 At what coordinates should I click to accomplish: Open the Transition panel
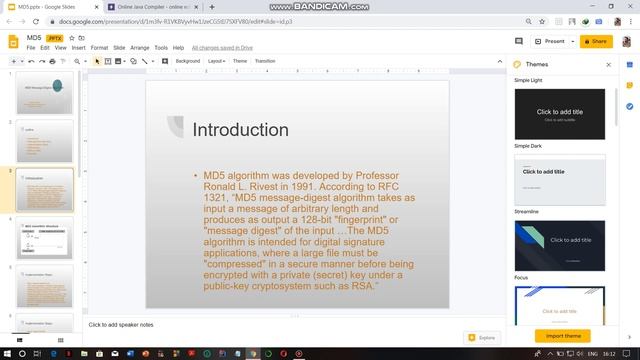[x=265, y=61]
